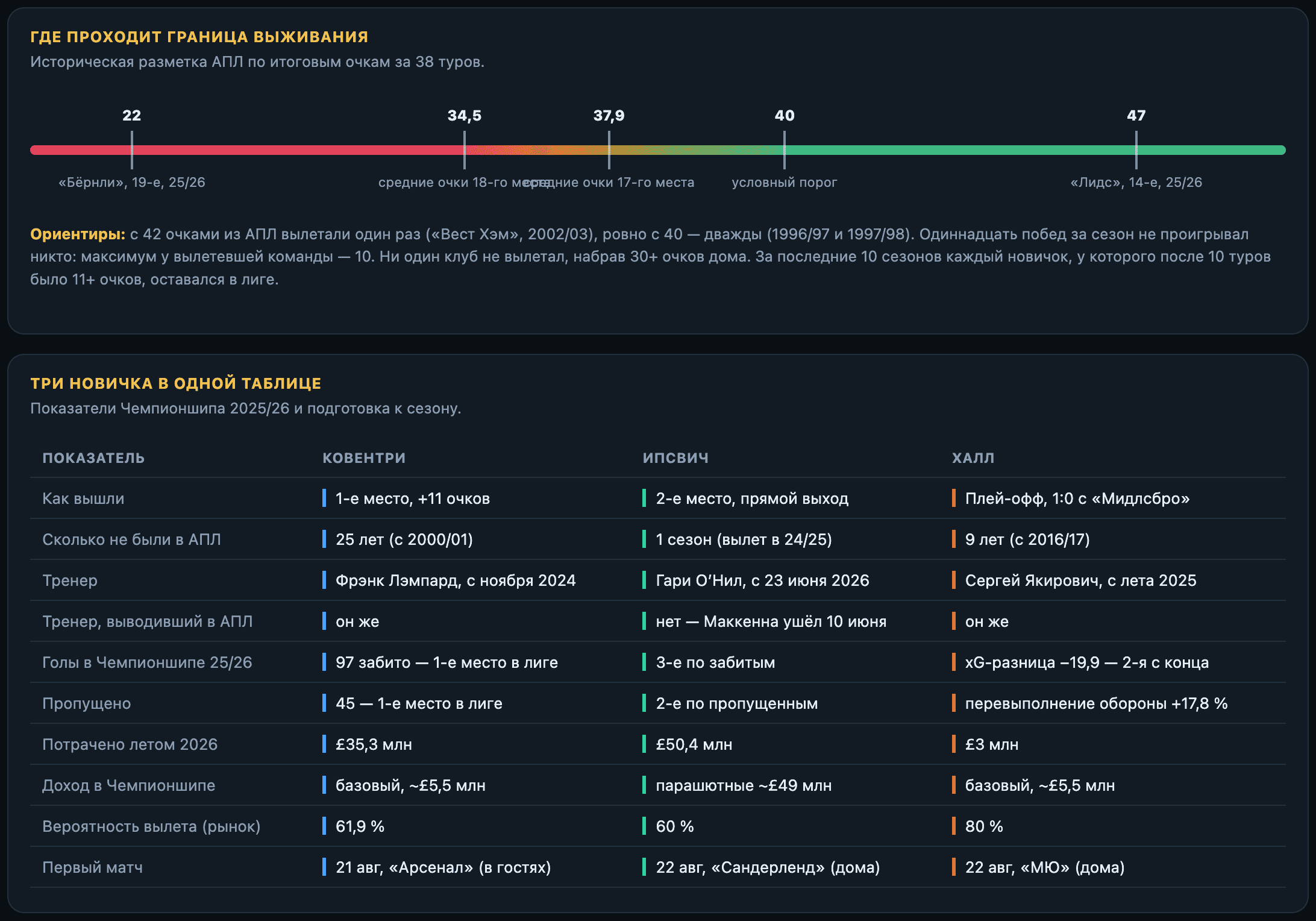Select the "Как вышли" row label
Viewport: 1316px width, 921px height.
click(x=83, y=498)
